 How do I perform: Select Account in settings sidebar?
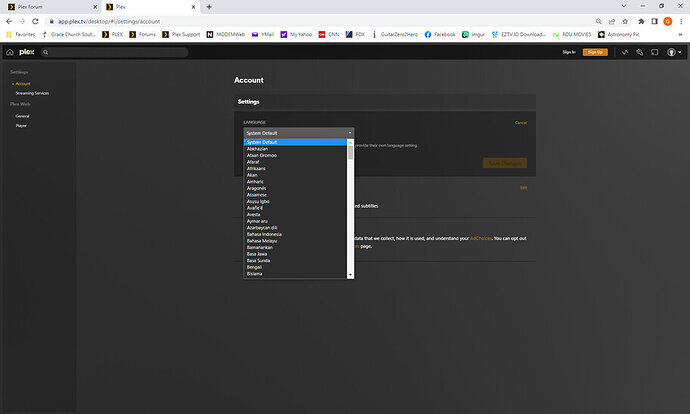coord(23,84)
